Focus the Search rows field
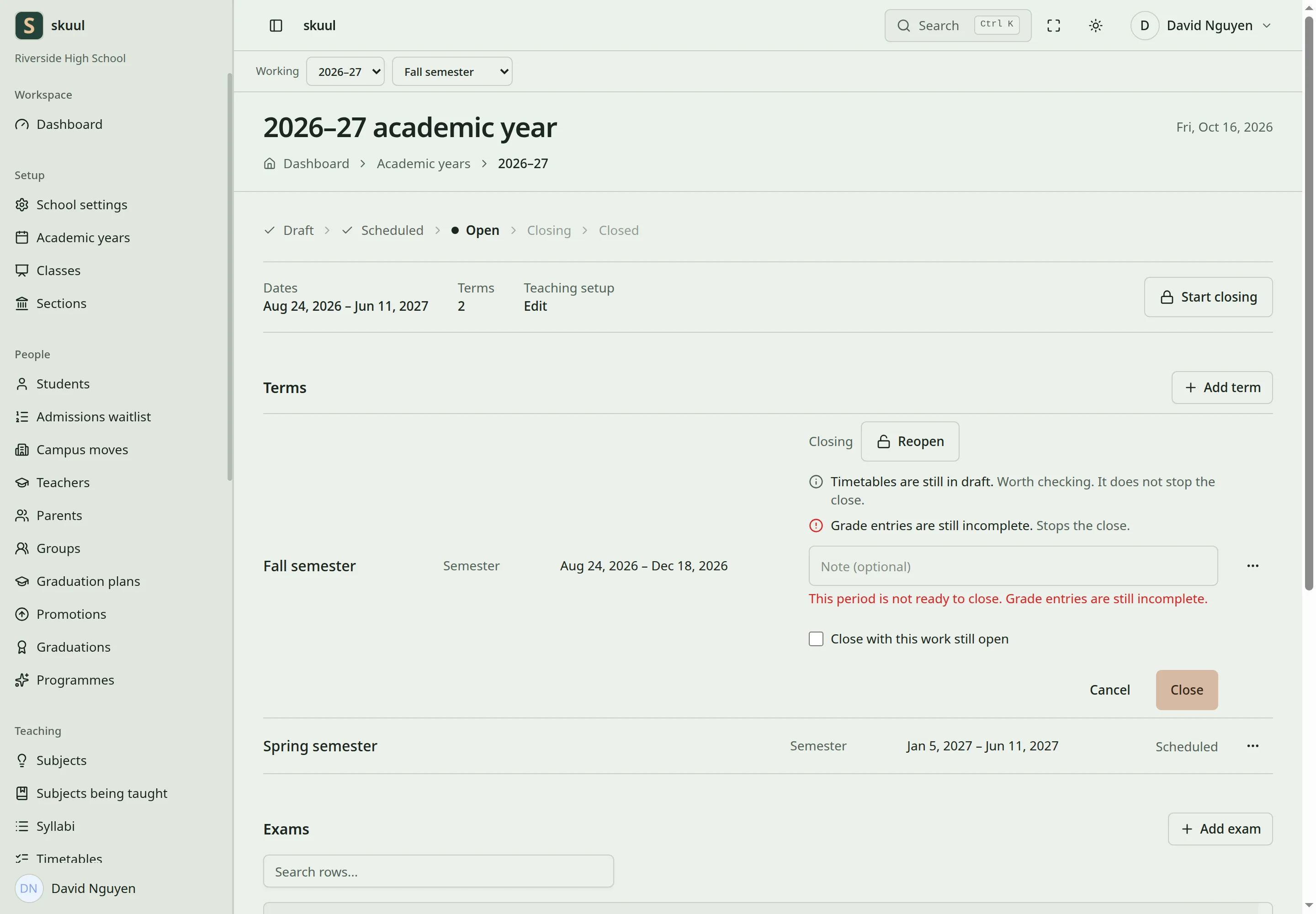This screenshot has height=914, width=1316. (438, 871)
